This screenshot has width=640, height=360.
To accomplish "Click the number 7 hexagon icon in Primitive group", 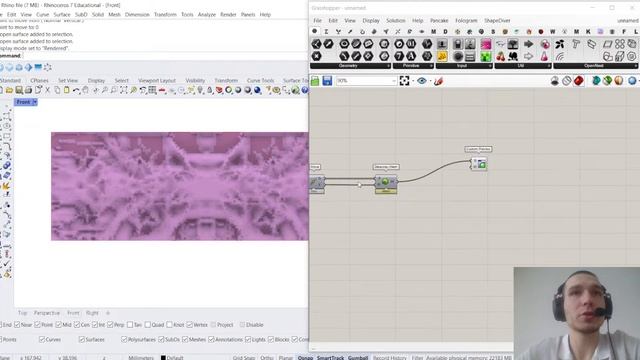I will click(x=399, y=56).
